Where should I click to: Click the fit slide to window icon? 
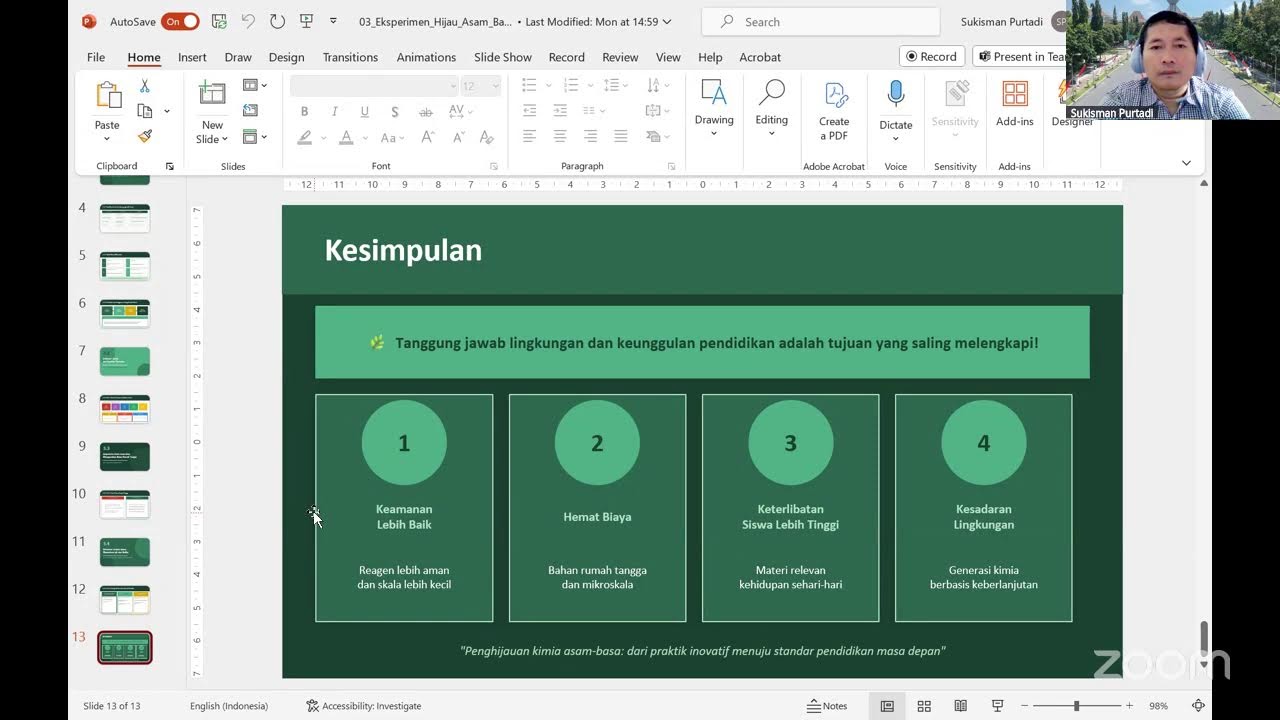[x=1198, y=706]
